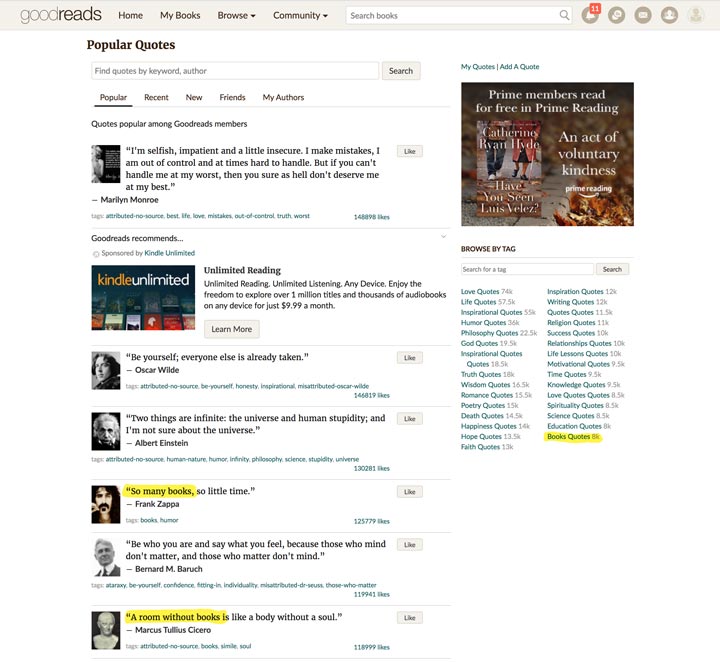Select the Popular quotes tab
Screen dimensions: 720x662
point(113,97)
